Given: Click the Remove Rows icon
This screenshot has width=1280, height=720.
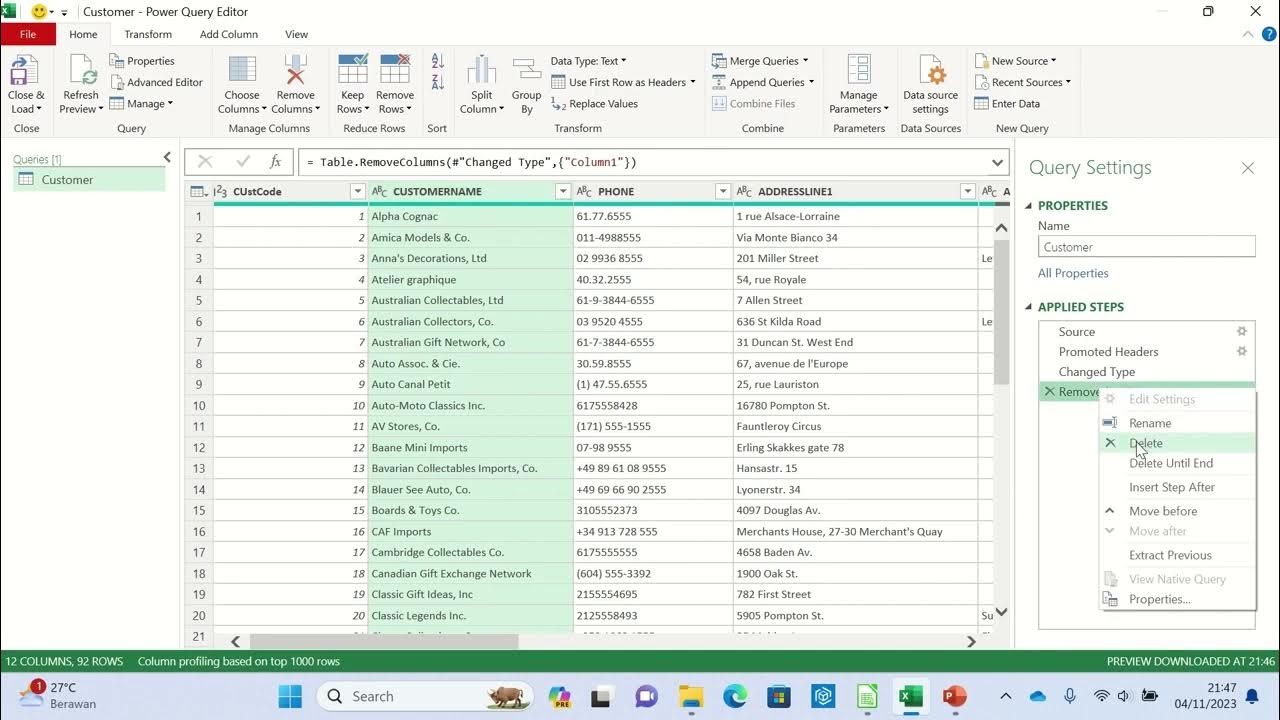Looking at the screenshot, I should coord(395,70).
